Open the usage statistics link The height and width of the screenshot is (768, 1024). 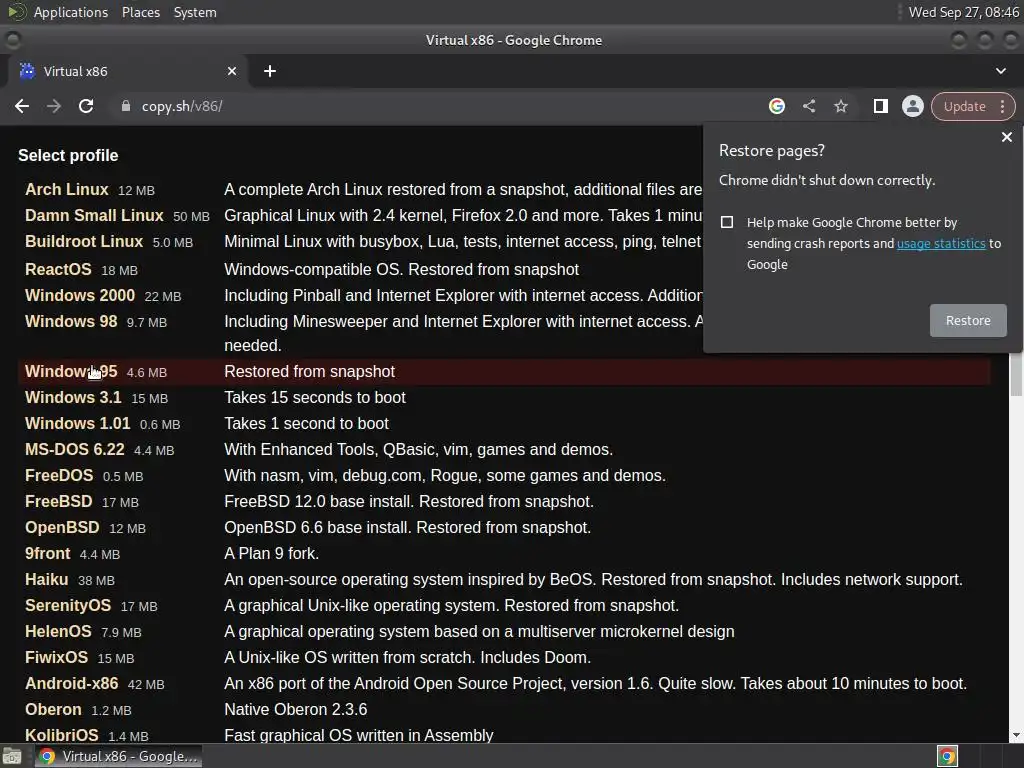(941, 244)
